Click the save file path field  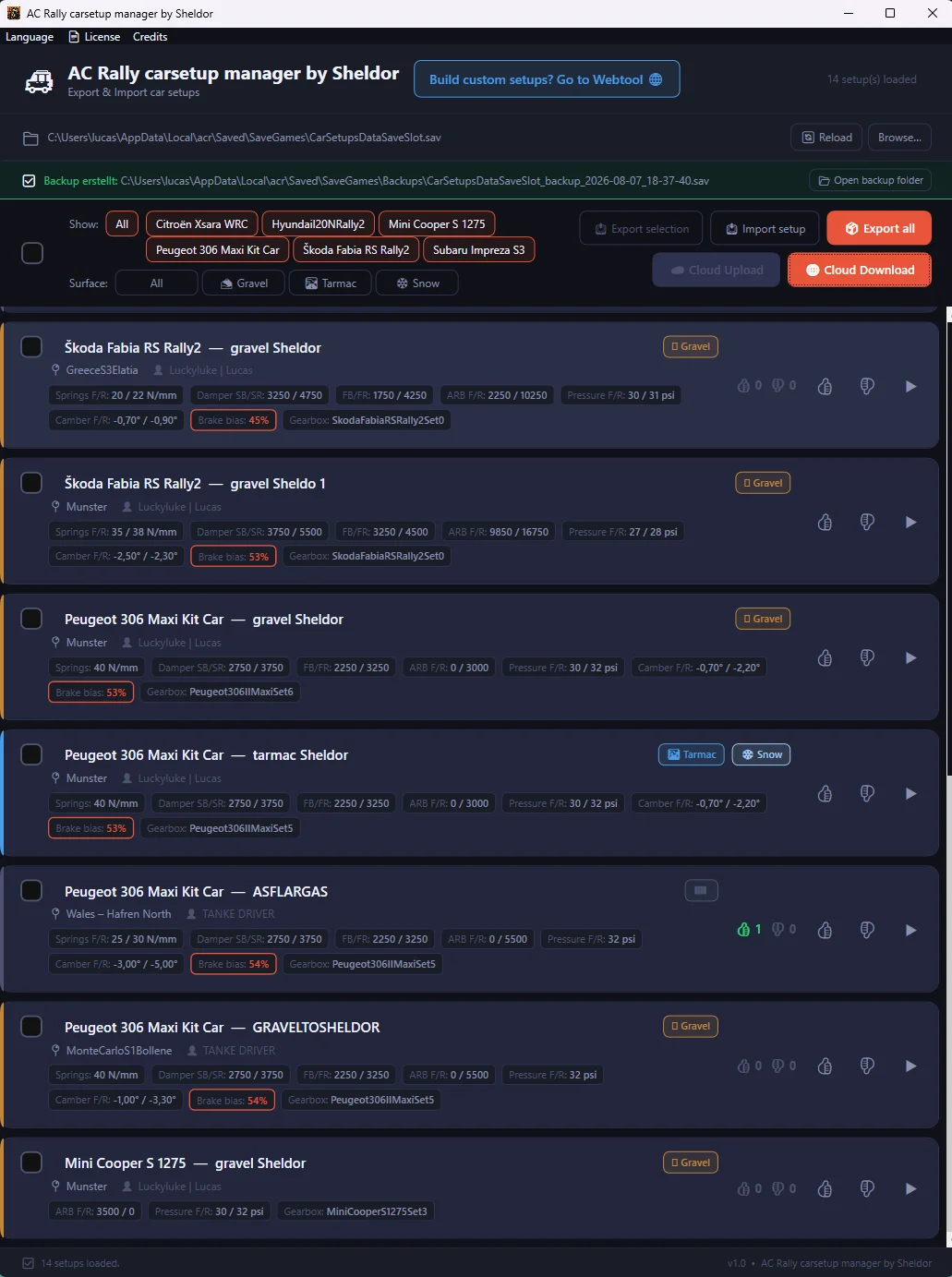pyautogui.click(x=244, y=138)
